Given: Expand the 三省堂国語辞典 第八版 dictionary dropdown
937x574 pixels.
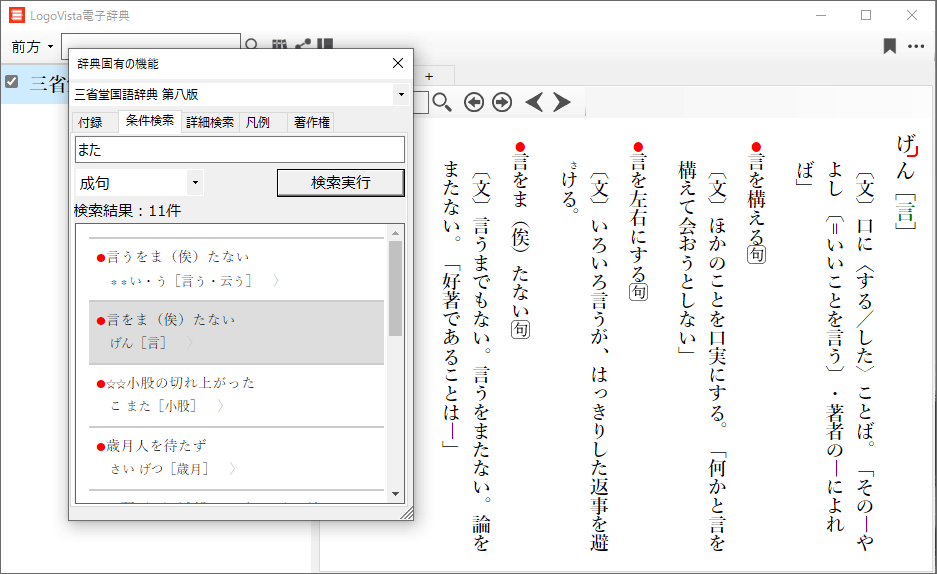Looking at the screenshot, I should (x=400, y=95).
